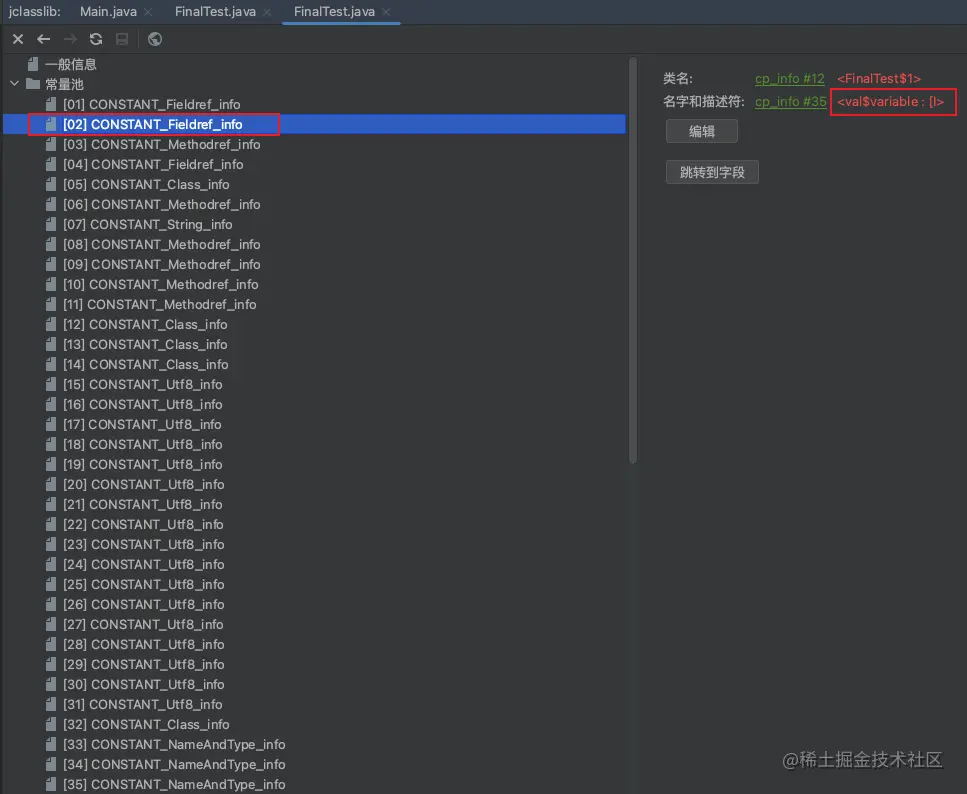Switch to the middle FinalTest.java tab
Screen dimensions: 967x794
[x=215, y=12]
